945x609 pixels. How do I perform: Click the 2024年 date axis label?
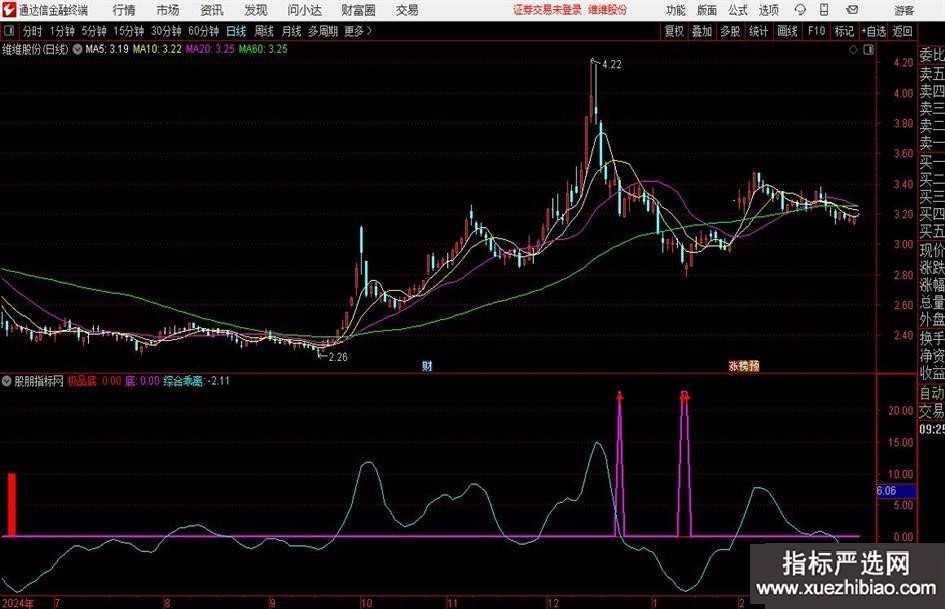coord(18,603)
